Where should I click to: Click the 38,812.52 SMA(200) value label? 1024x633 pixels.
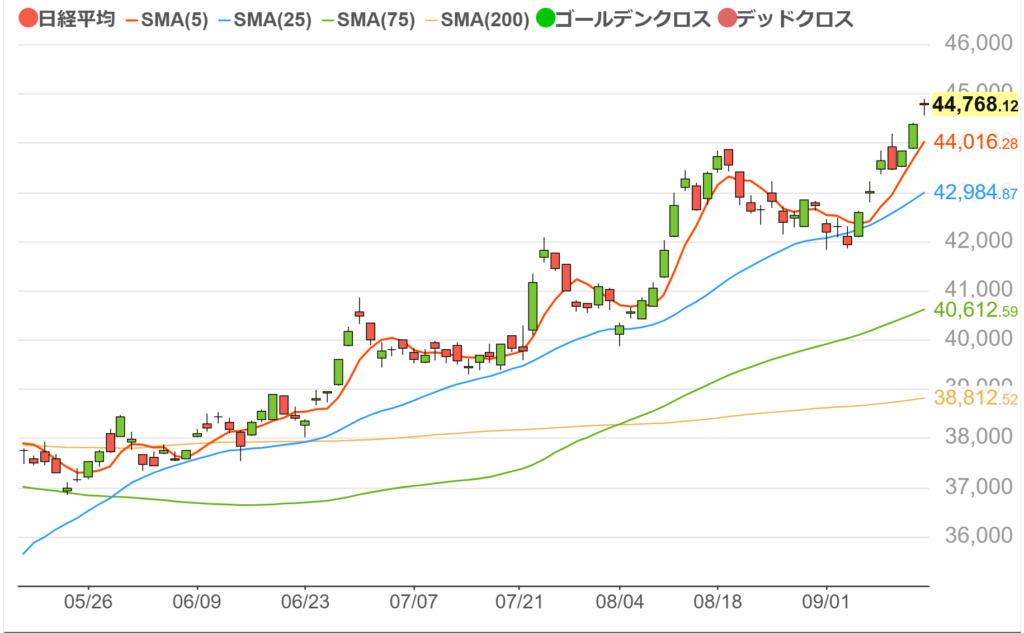click(x=974, y=399)
